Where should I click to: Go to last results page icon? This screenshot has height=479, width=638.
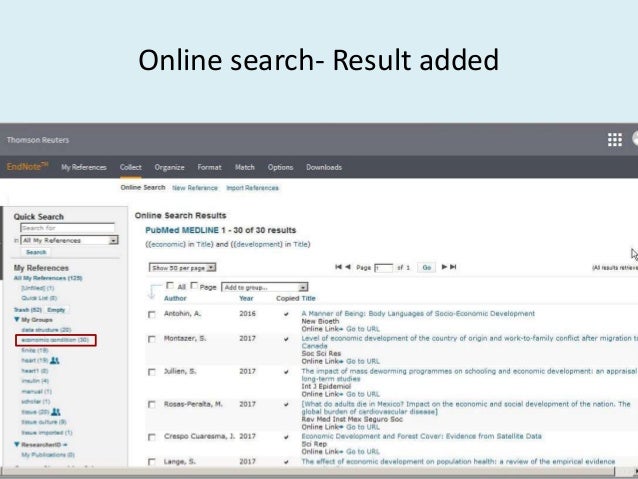pyautogui.click(x=453, y=267)
